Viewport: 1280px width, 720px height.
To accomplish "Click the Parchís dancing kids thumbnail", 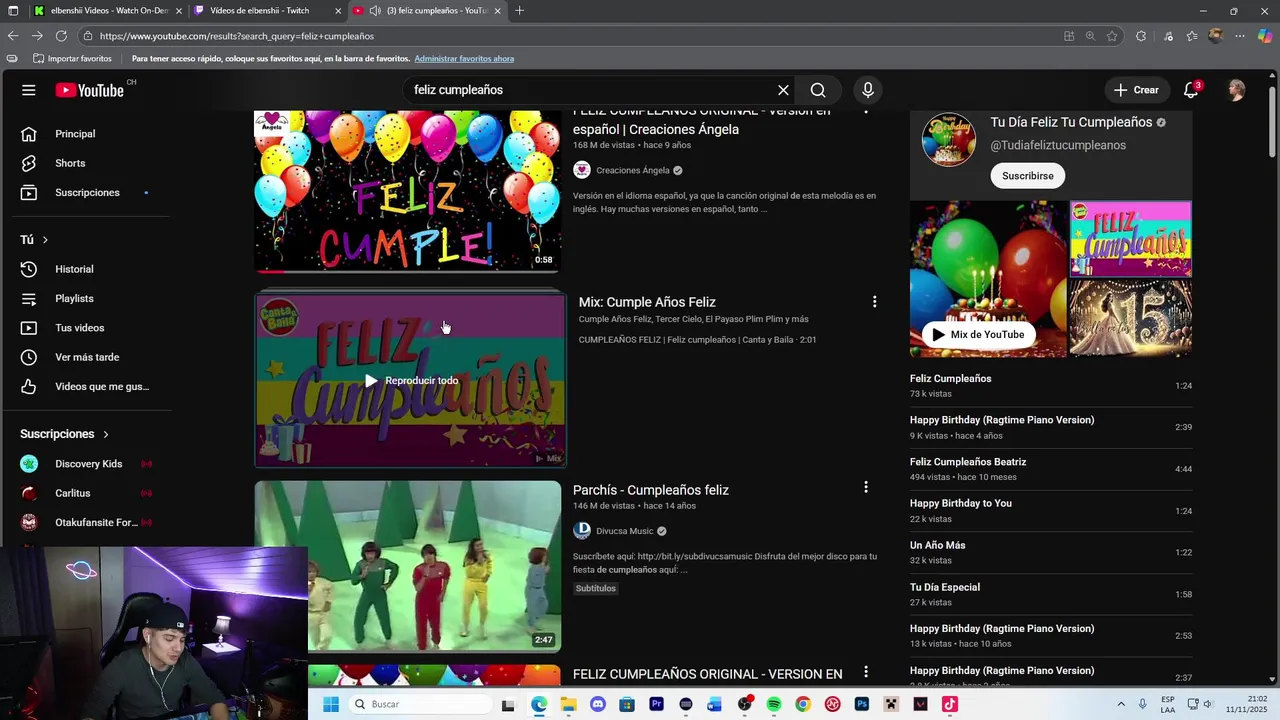I will [x=408, y=567].
